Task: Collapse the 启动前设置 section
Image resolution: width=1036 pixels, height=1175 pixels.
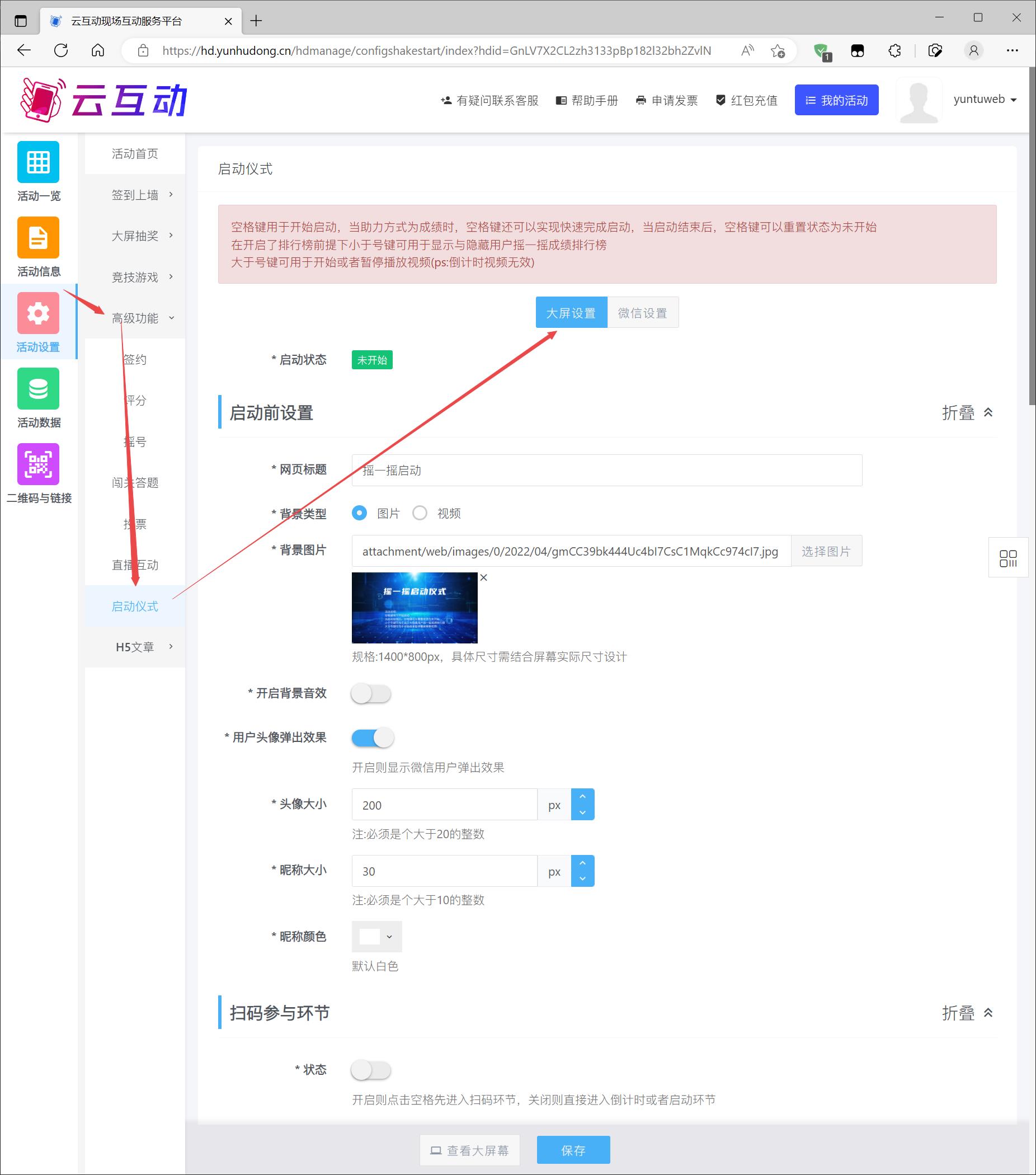Action: (x=967, y=413)
